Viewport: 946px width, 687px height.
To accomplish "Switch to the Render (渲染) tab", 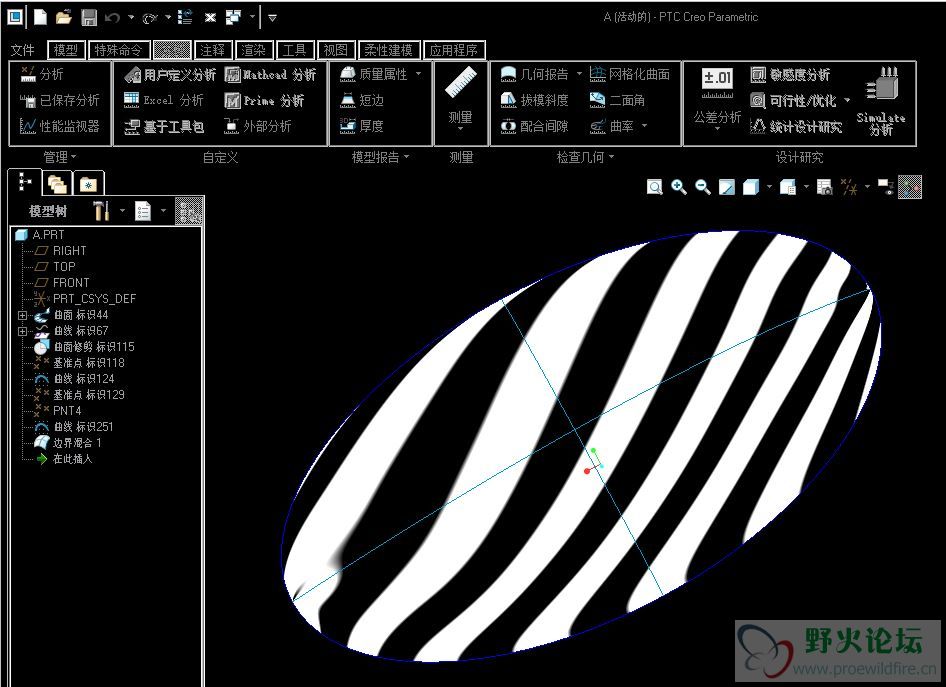I will click(253, 50).
